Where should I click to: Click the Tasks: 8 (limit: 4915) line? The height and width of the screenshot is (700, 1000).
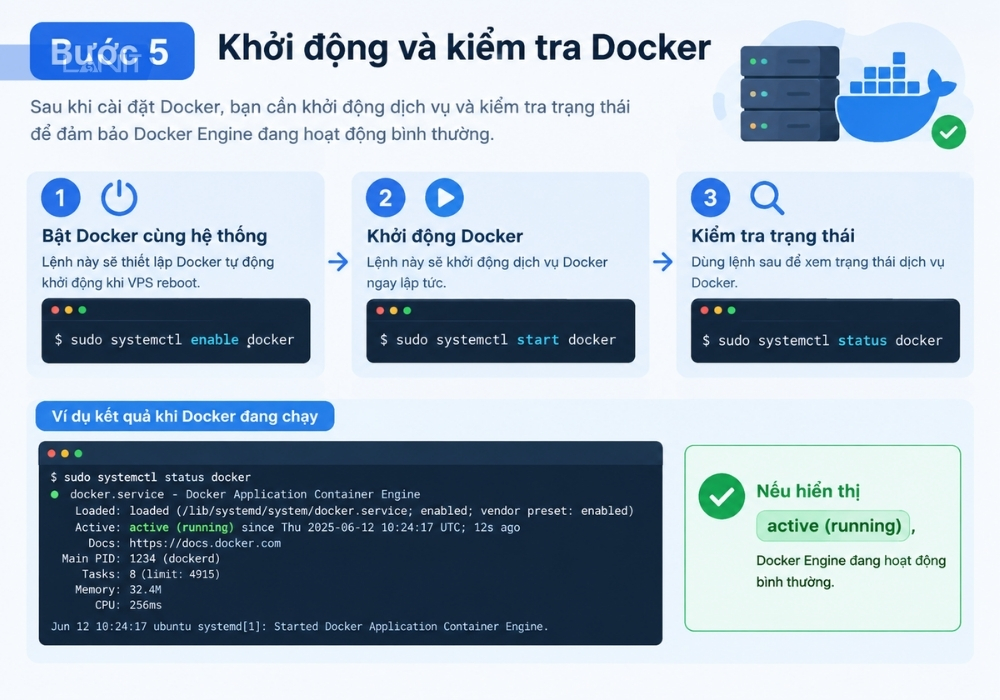151,574
